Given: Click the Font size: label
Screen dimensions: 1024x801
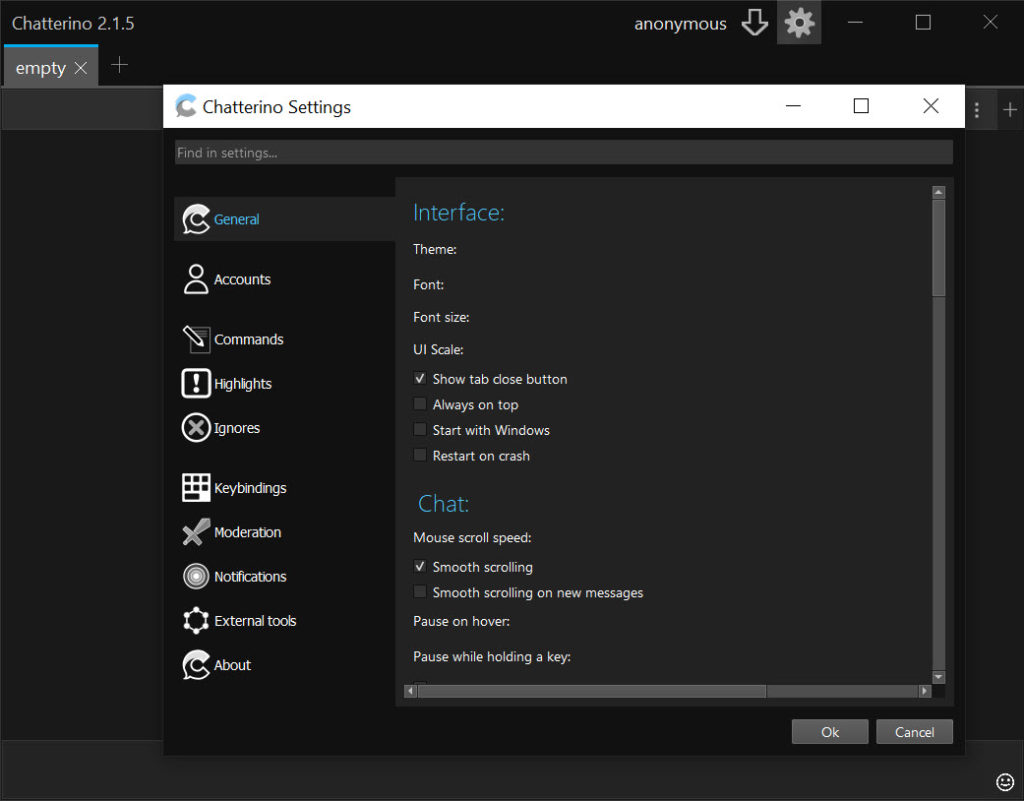Looking at the screenshot, I should pos(441,317).
